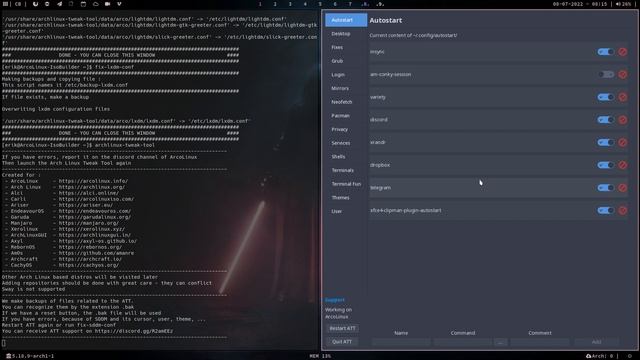Screen dimensions: 640x360
Task: Click the 'https://endeavouros.com/' URL in terminal
Action: tap(95, 211)
